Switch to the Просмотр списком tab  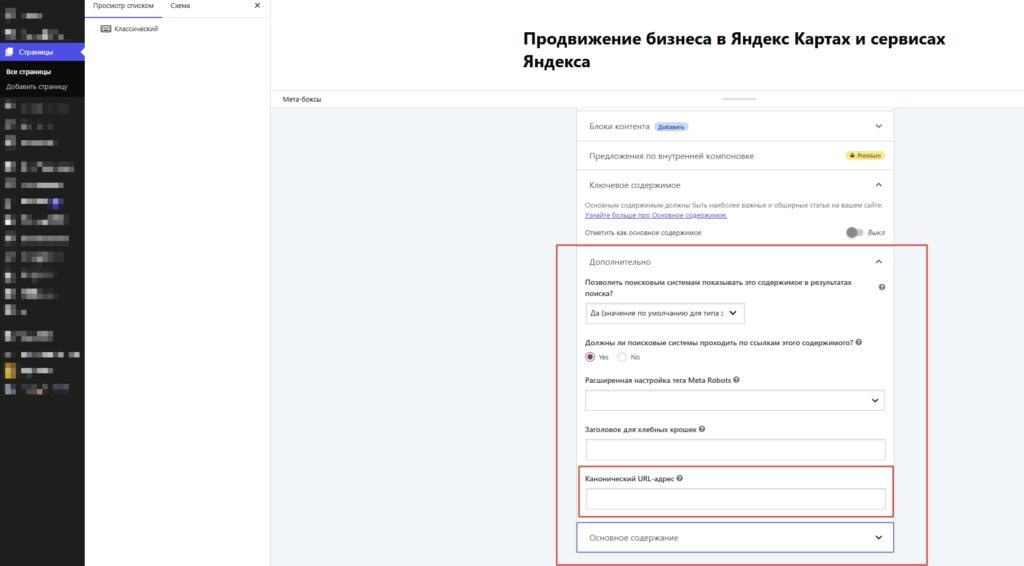tap(123, 6)
